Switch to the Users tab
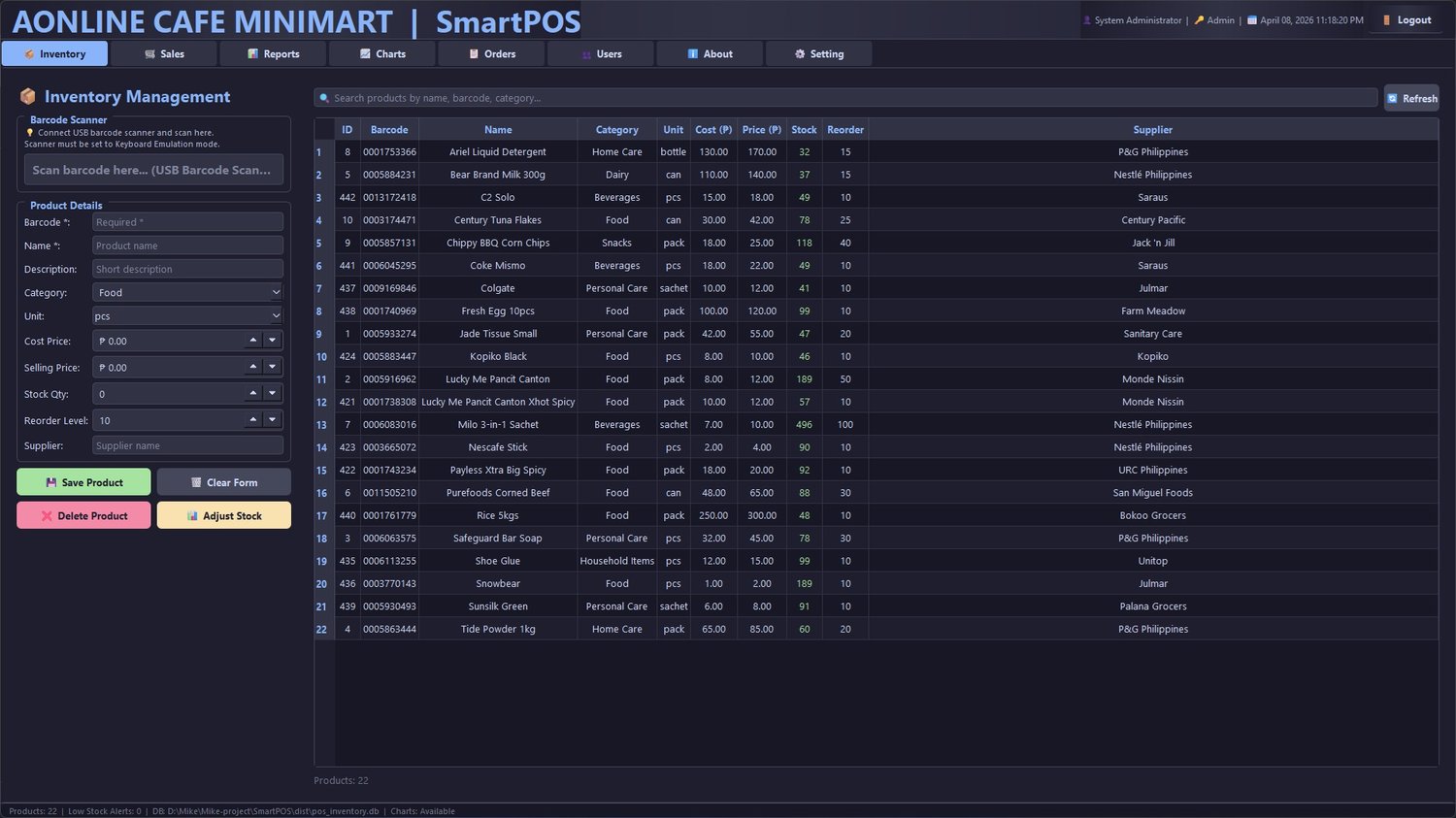1456x818 pixels. [601, 53]
